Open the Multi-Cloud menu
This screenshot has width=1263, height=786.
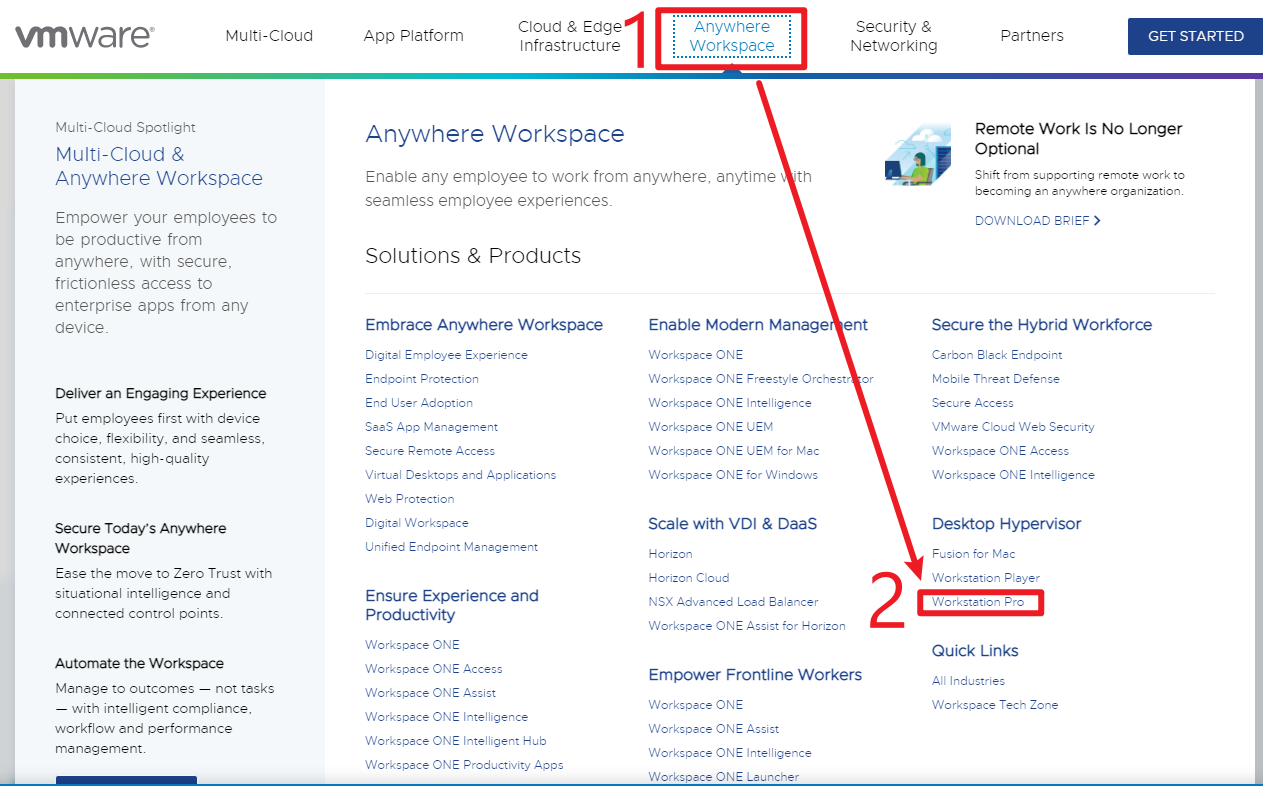click(269, 35)
